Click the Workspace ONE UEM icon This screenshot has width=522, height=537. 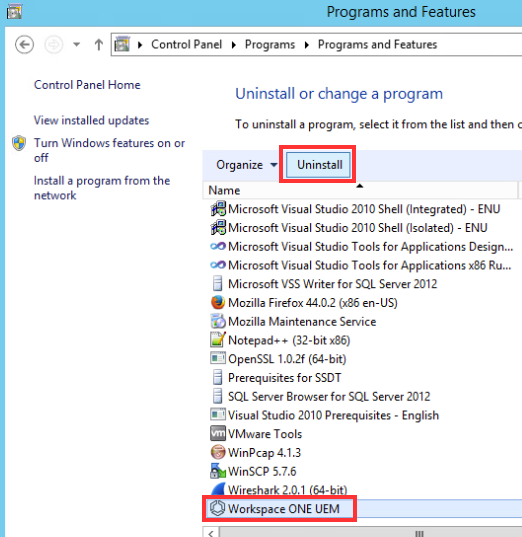[217, 508]
